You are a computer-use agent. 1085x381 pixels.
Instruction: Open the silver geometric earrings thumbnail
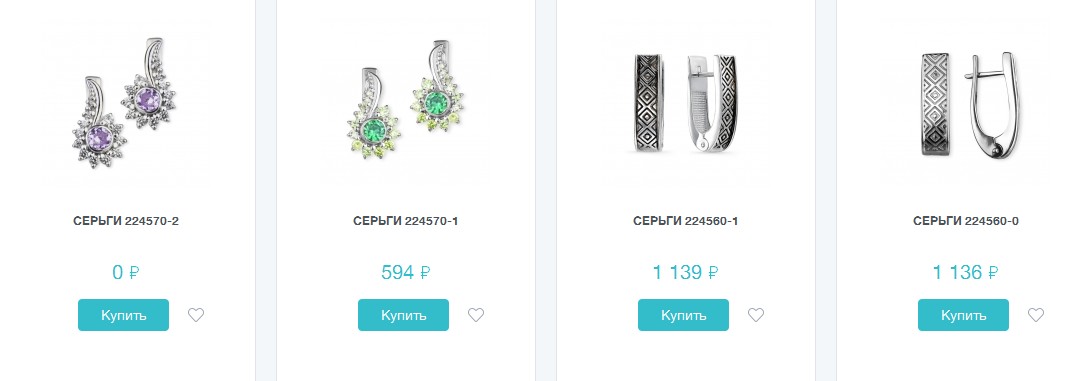coord(965,102)
